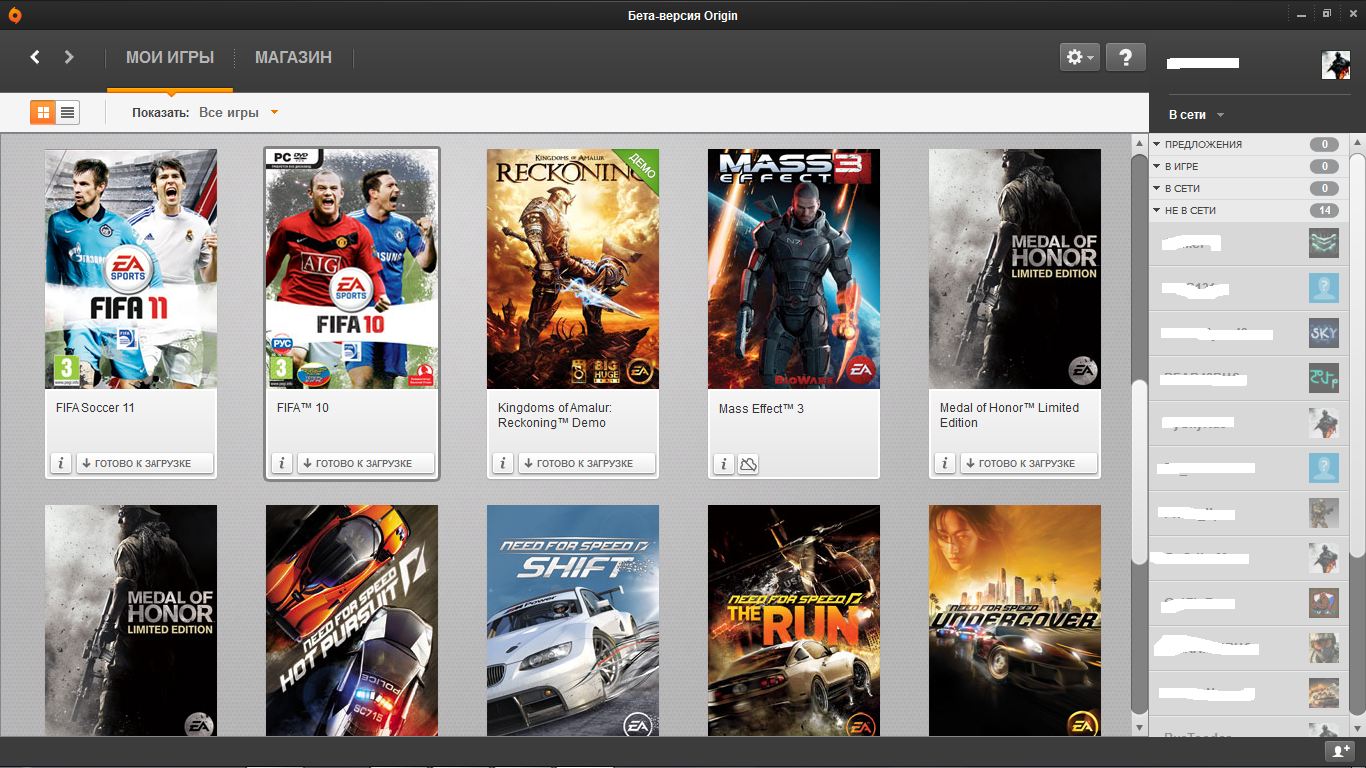Screen dimensions: 1366x768
Task: Select the Need for Speed Undercover cover
Action: point(1015,620)
